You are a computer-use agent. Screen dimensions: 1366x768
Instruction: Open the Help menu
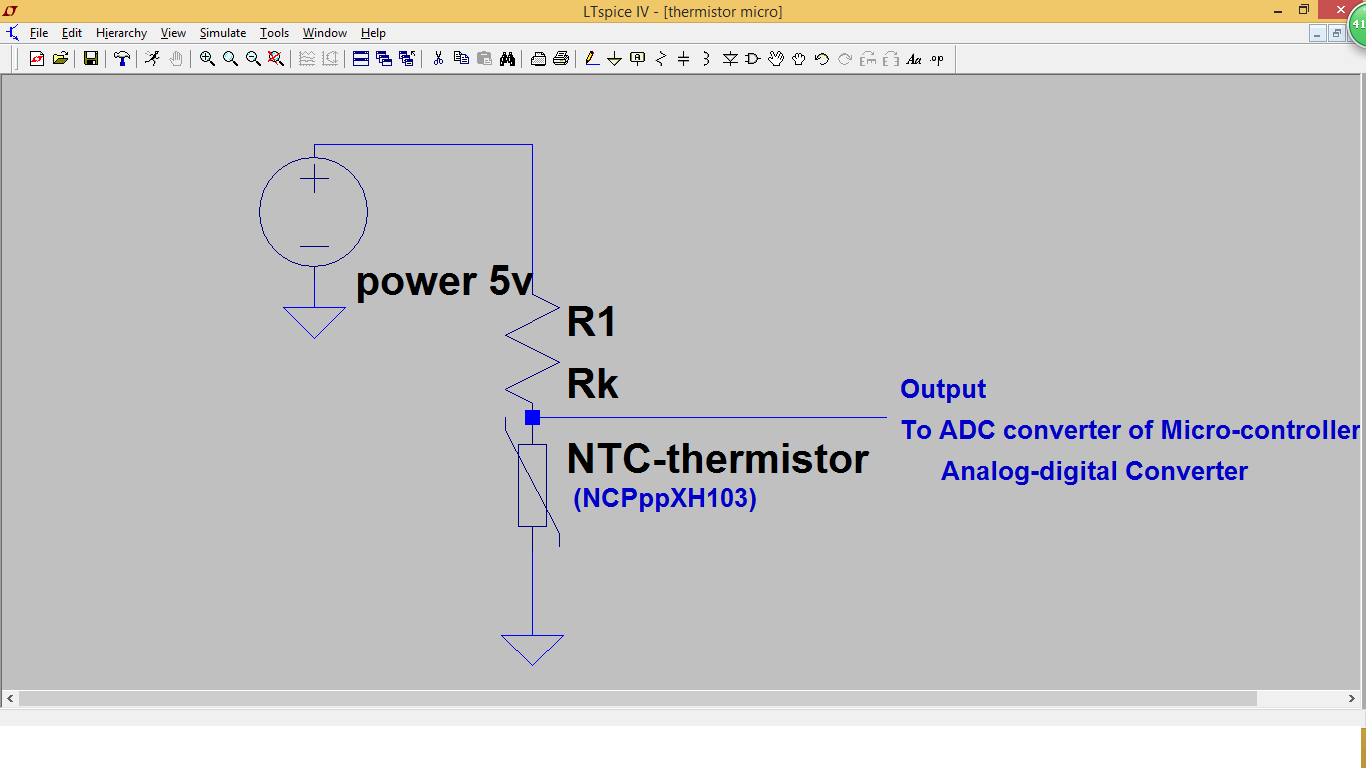tap(374, 33)
